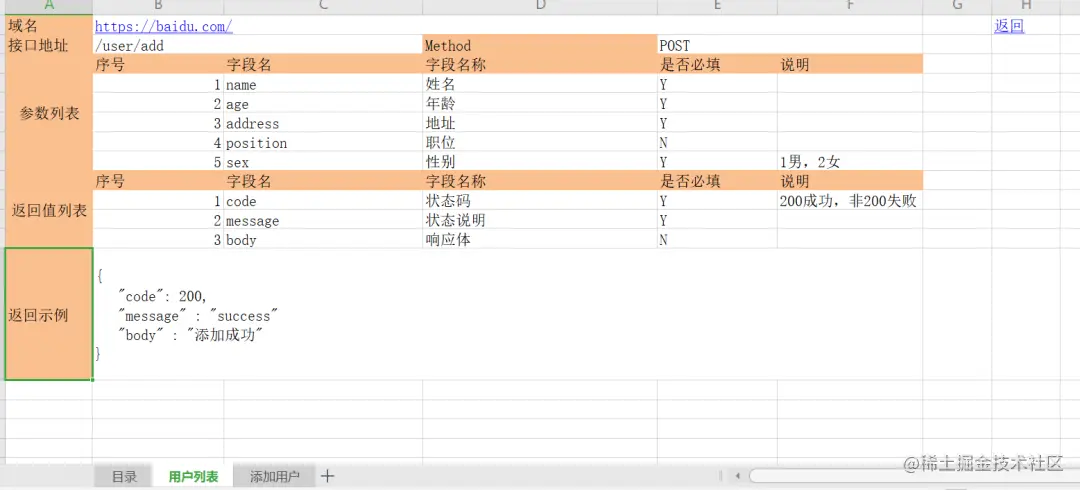1080x490 pixels.
Task: Click the Y cell in the message row
Action: click(718, 220)
